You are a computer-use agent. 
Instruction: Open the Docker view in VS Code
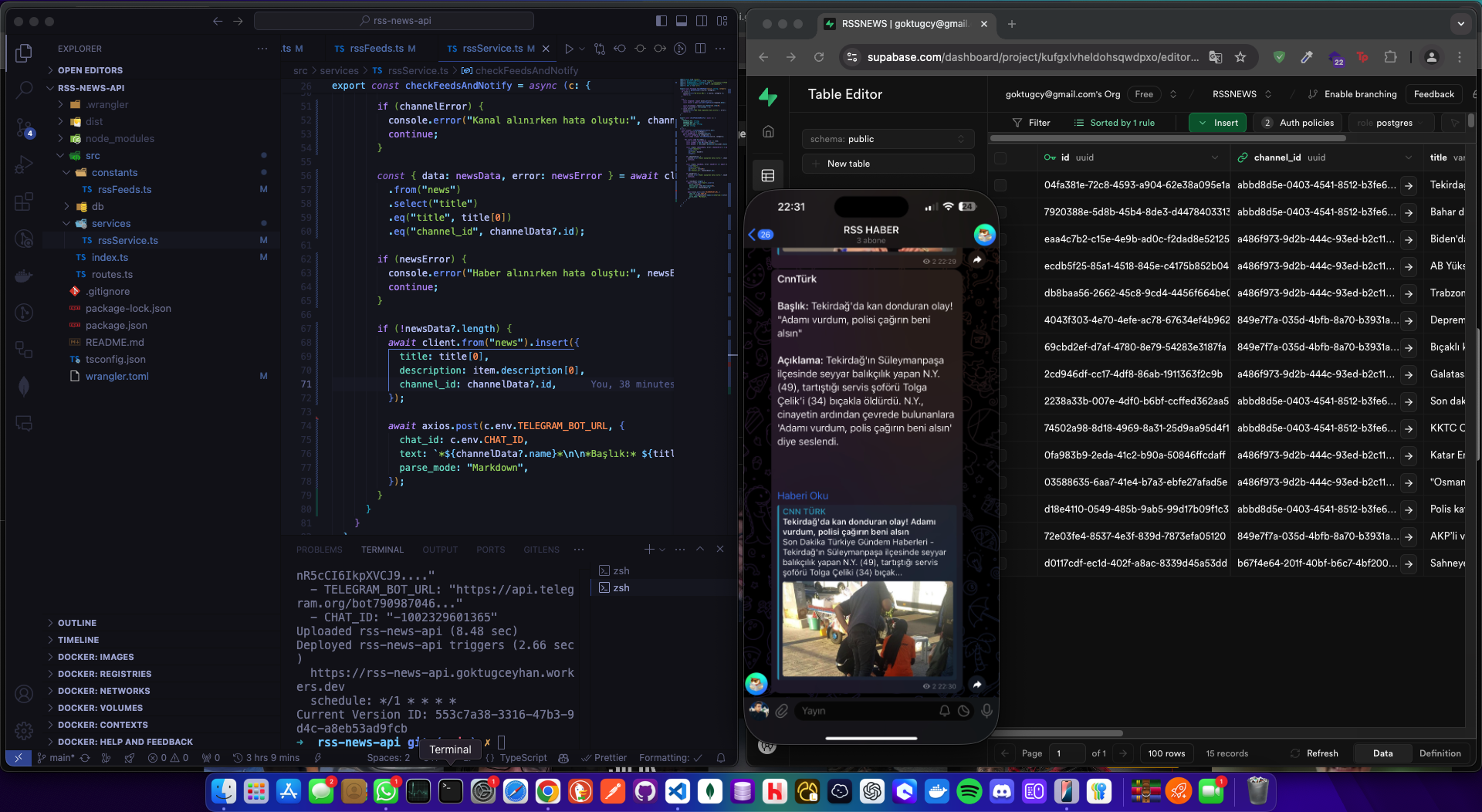(24, 276)
